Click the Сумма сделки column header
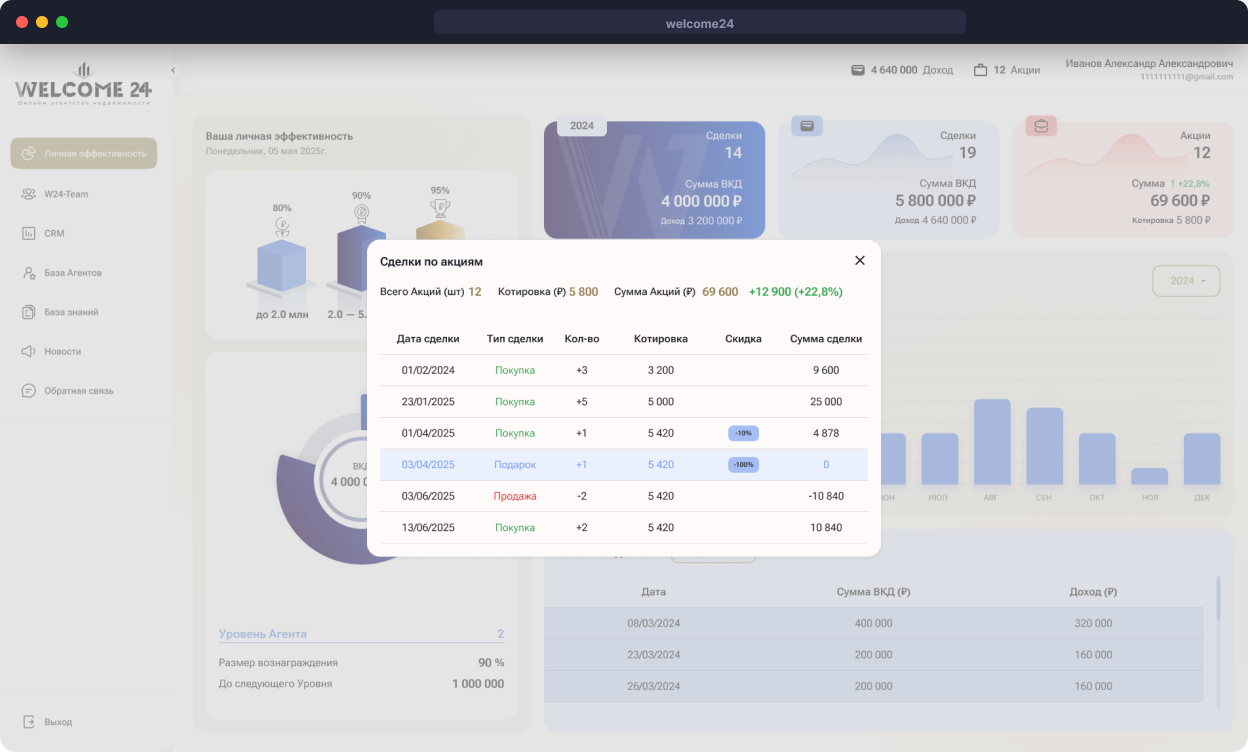Viewport: 1248px width, 752px height. (826, 339)
